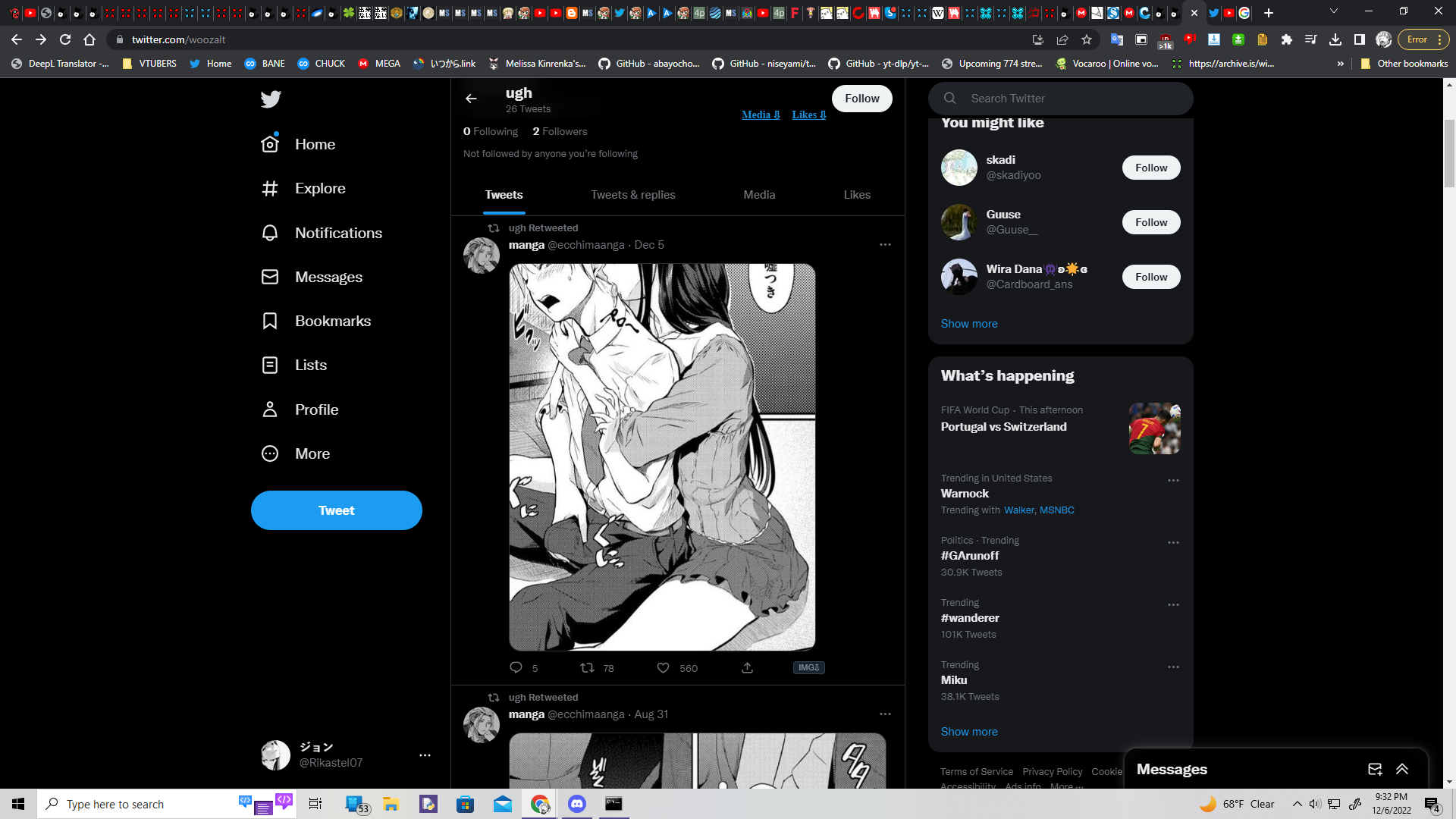Share the Dec 5 manga tweet
1456x819 pixels.
pos(747,668)
